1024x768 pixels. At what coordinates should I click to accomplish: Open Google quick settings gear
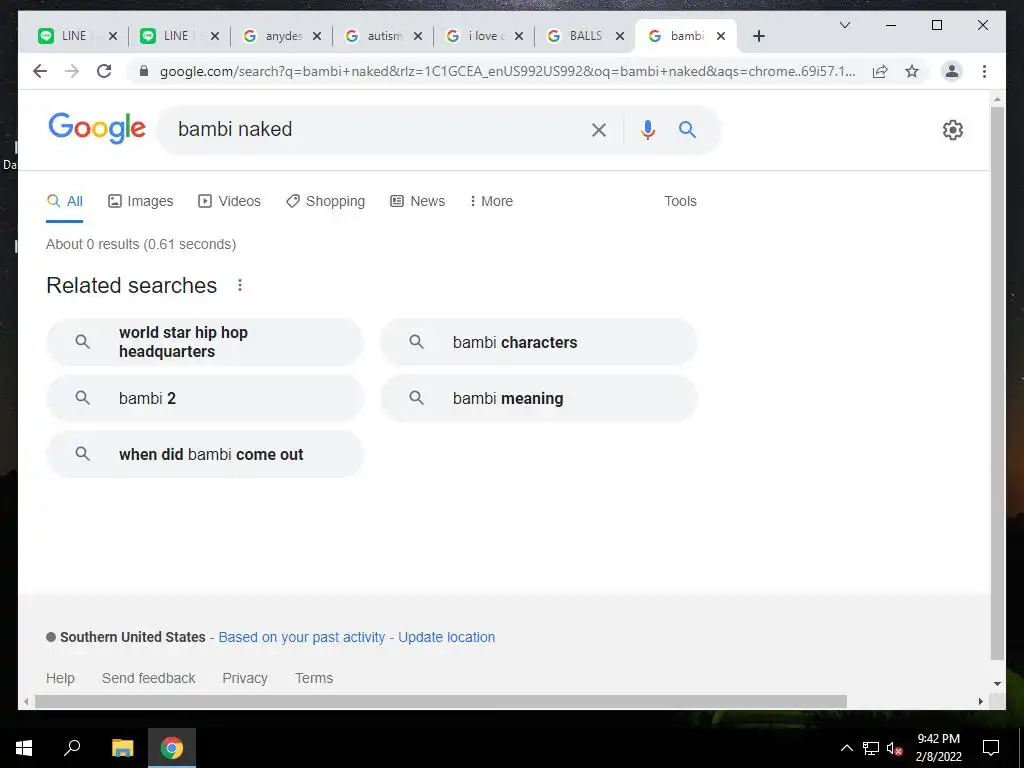click(x=952, y=130)
